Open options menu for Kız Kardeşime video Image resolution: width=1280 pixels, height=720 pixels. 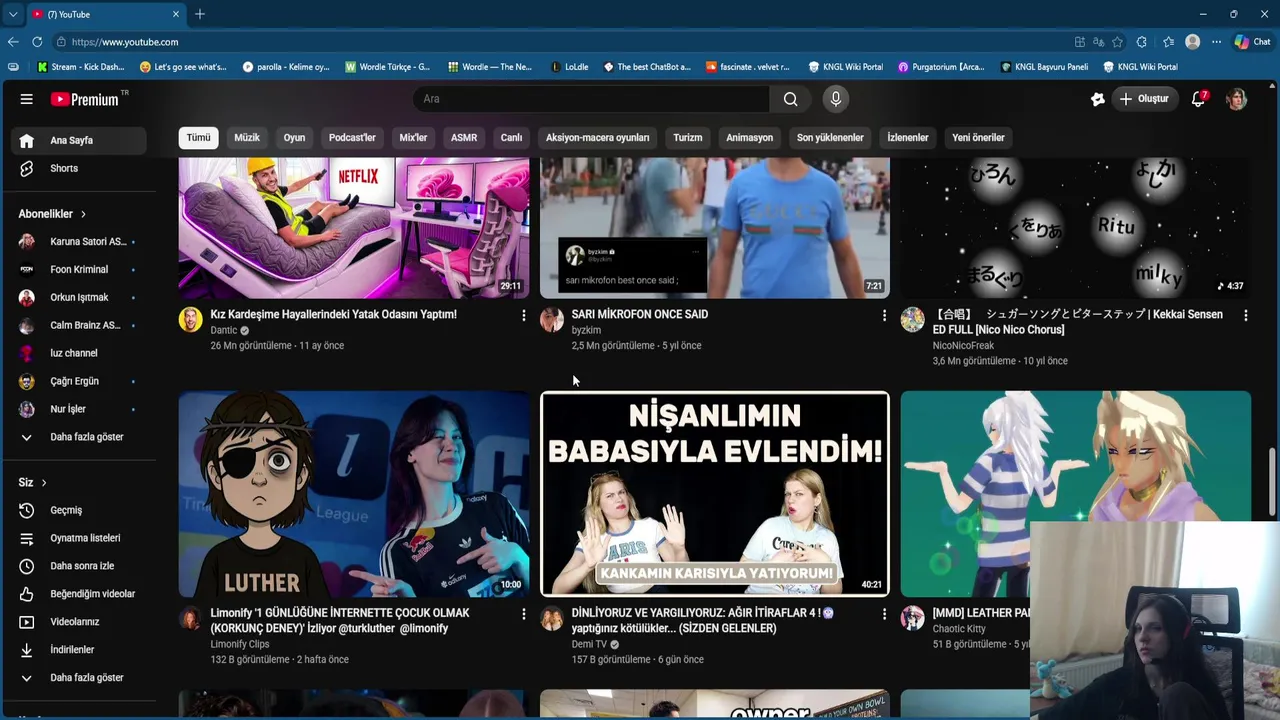coord(523,315)
